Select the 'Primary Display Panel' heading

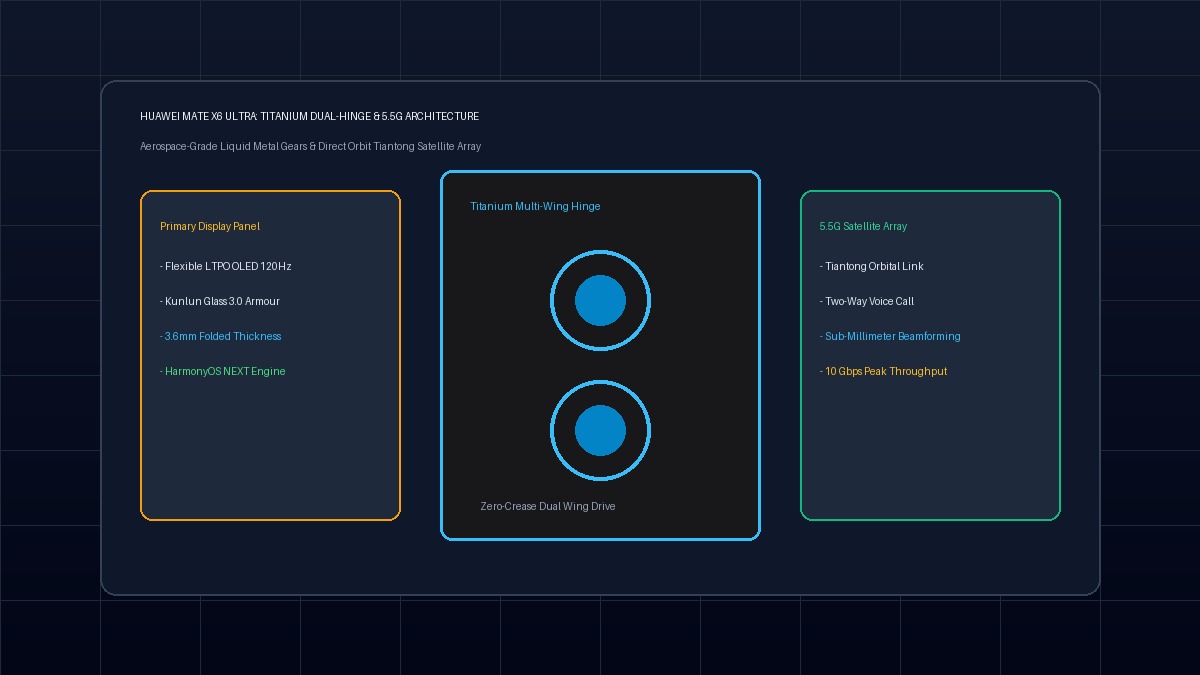click(x=210, y=227)
